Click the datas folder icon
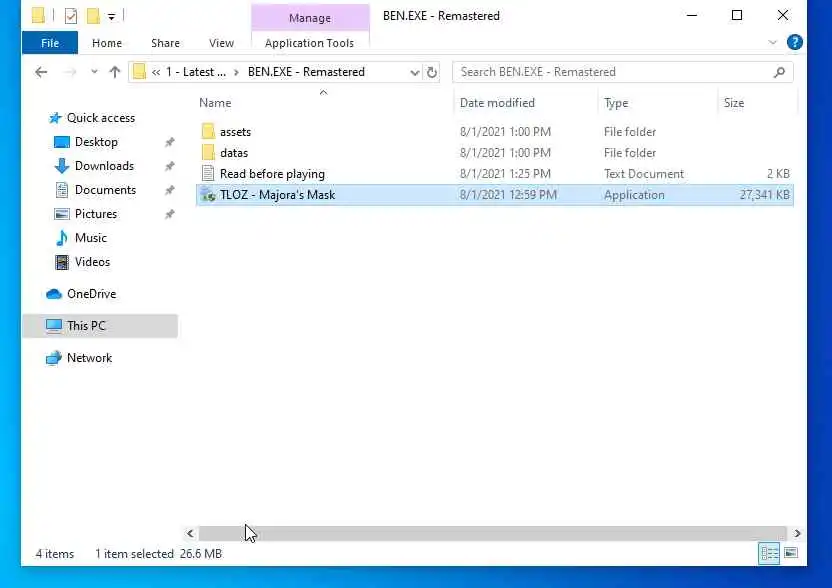The height and width of the screenshot is (588, 832). click(x=208, y=152)
